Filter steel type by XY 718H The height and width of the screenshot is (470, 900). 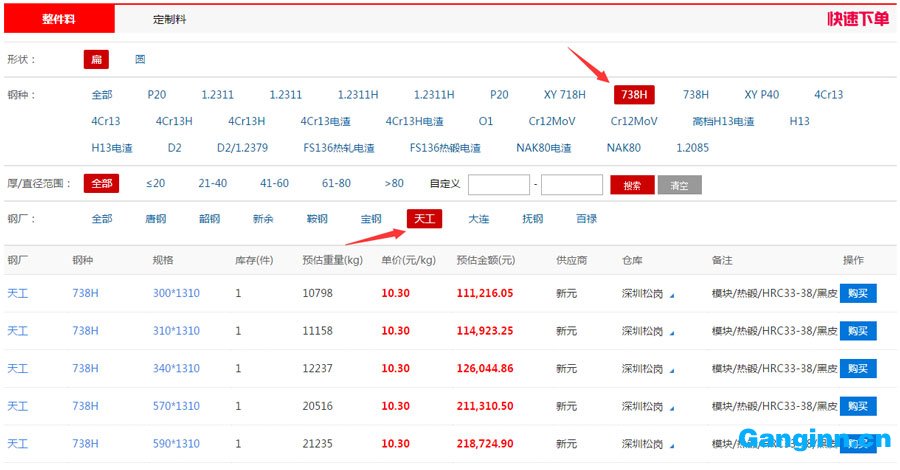[x=564, y=95]
